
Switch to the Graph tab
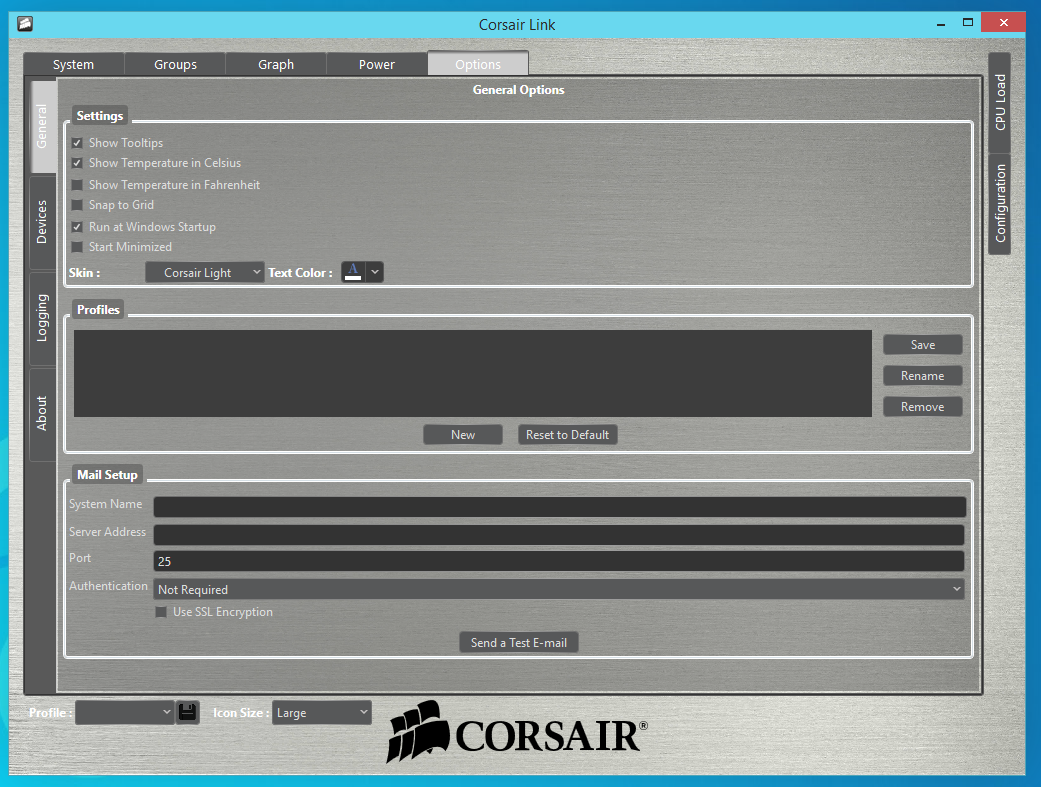point(276,64)
